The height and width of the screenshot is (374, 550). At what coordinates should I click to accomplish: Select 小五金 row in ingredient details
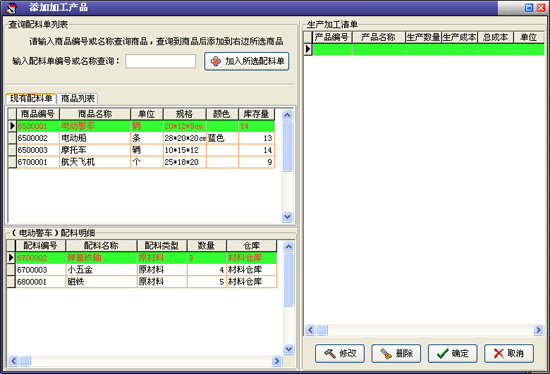(x=142, y=270)
